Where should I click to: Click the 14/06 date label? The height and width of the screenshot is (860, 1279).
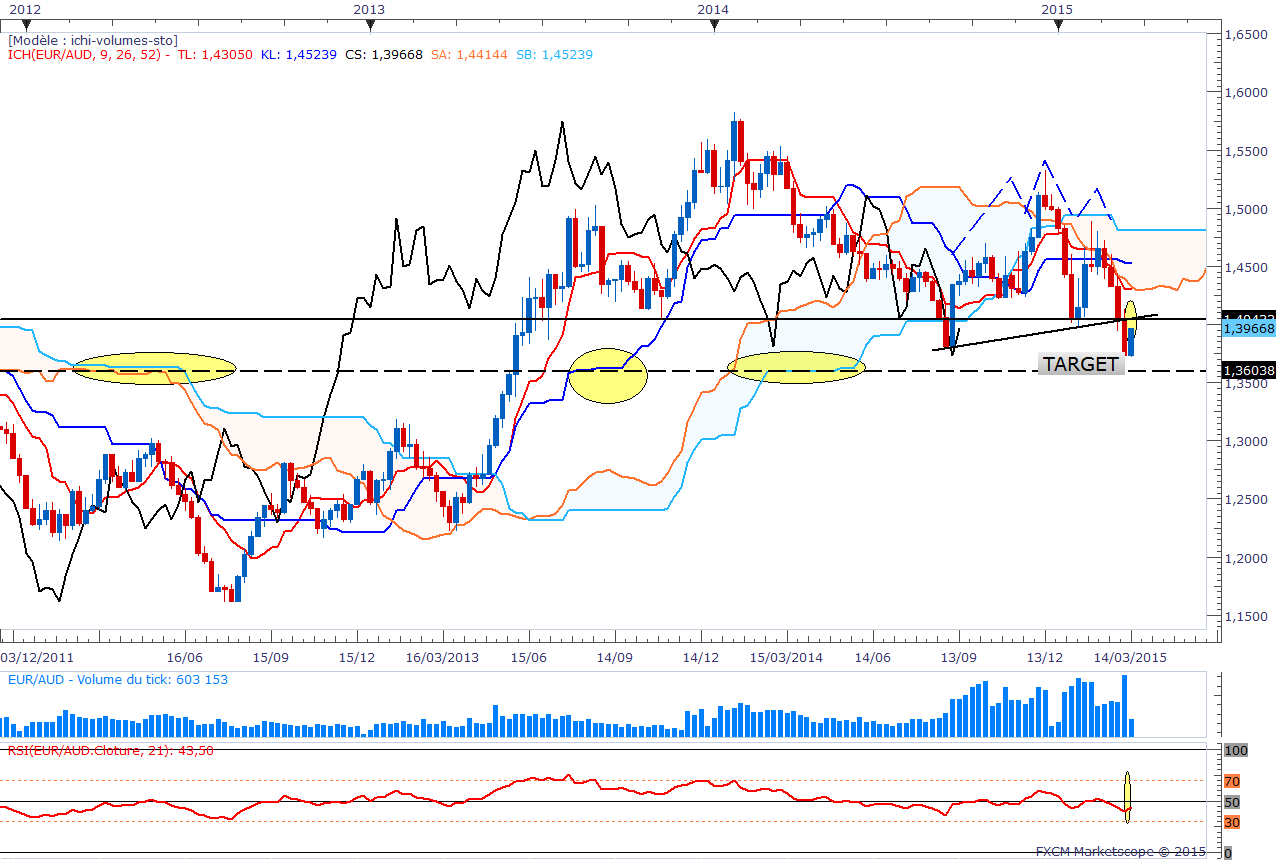(873, 658)
